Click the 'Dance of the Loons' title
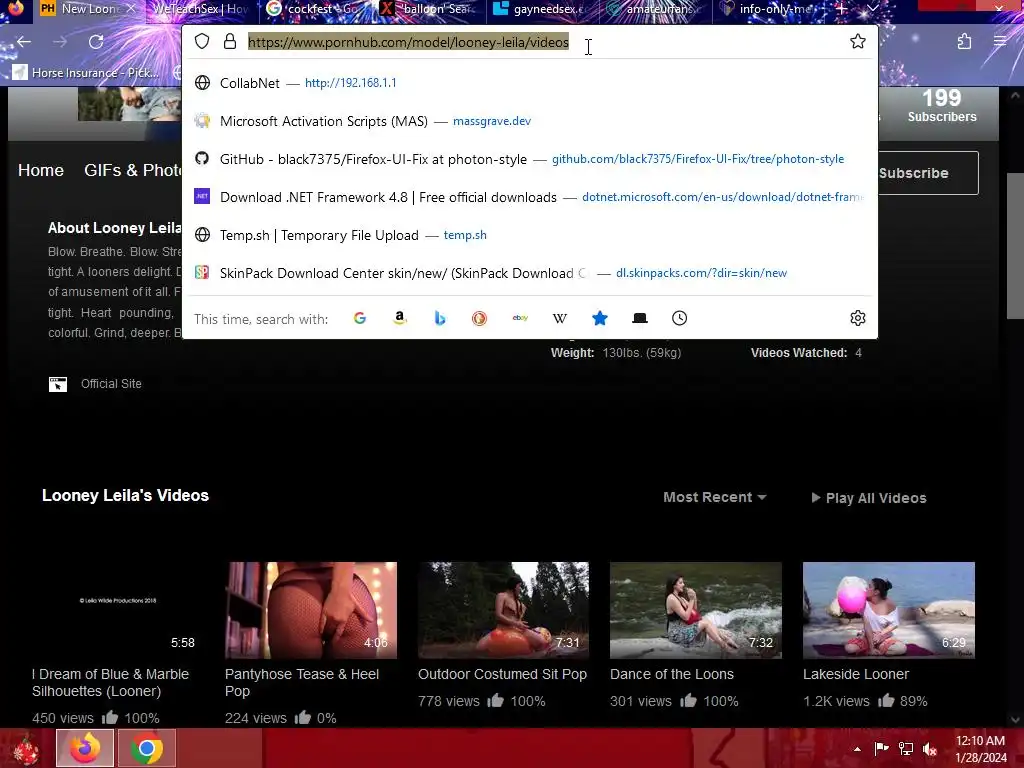The height and width of the screenshot is (768, 1024). [671, 674]
